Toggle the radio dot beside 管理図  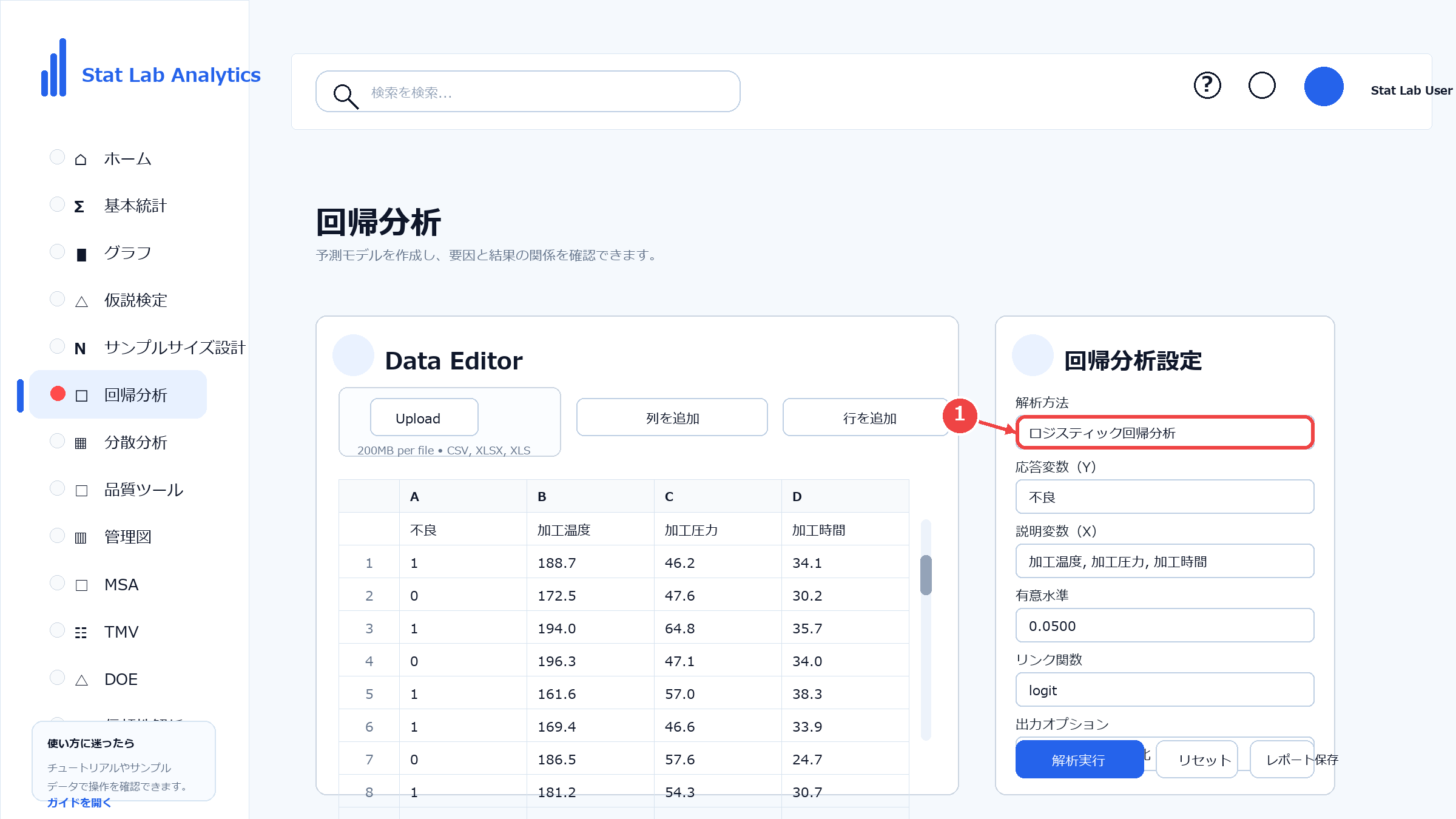pos(57,536)
